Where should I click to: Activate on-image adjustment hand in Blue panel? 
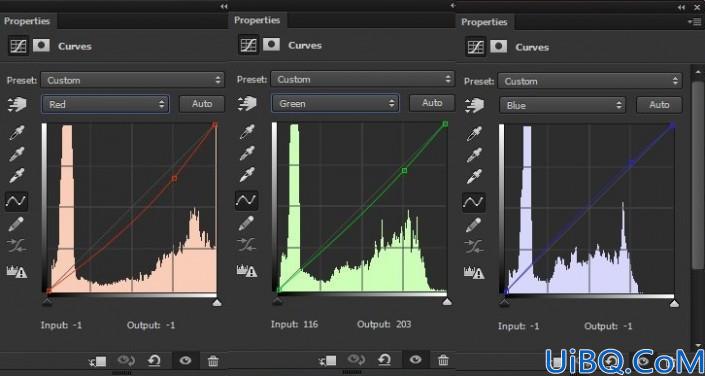coord(474,105)
